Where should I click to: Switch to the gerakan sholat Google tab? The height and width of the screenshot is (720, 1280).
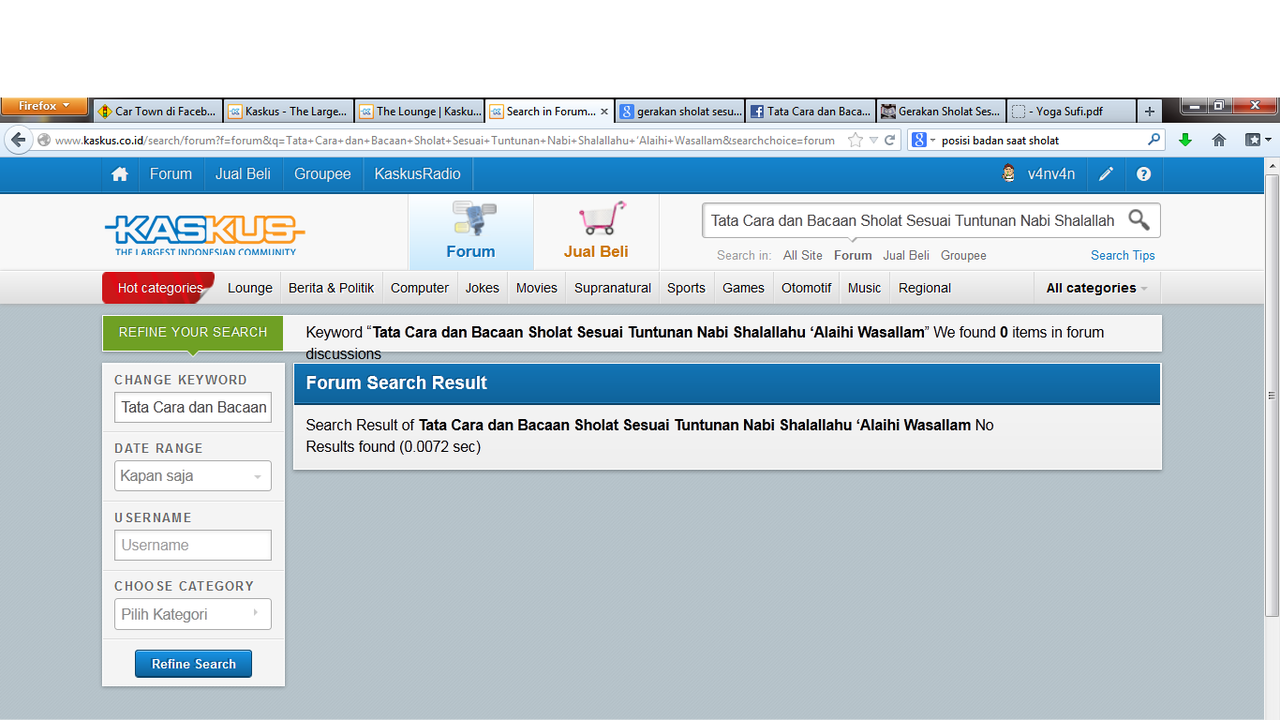pyautogui.click(x=680, y=111)
